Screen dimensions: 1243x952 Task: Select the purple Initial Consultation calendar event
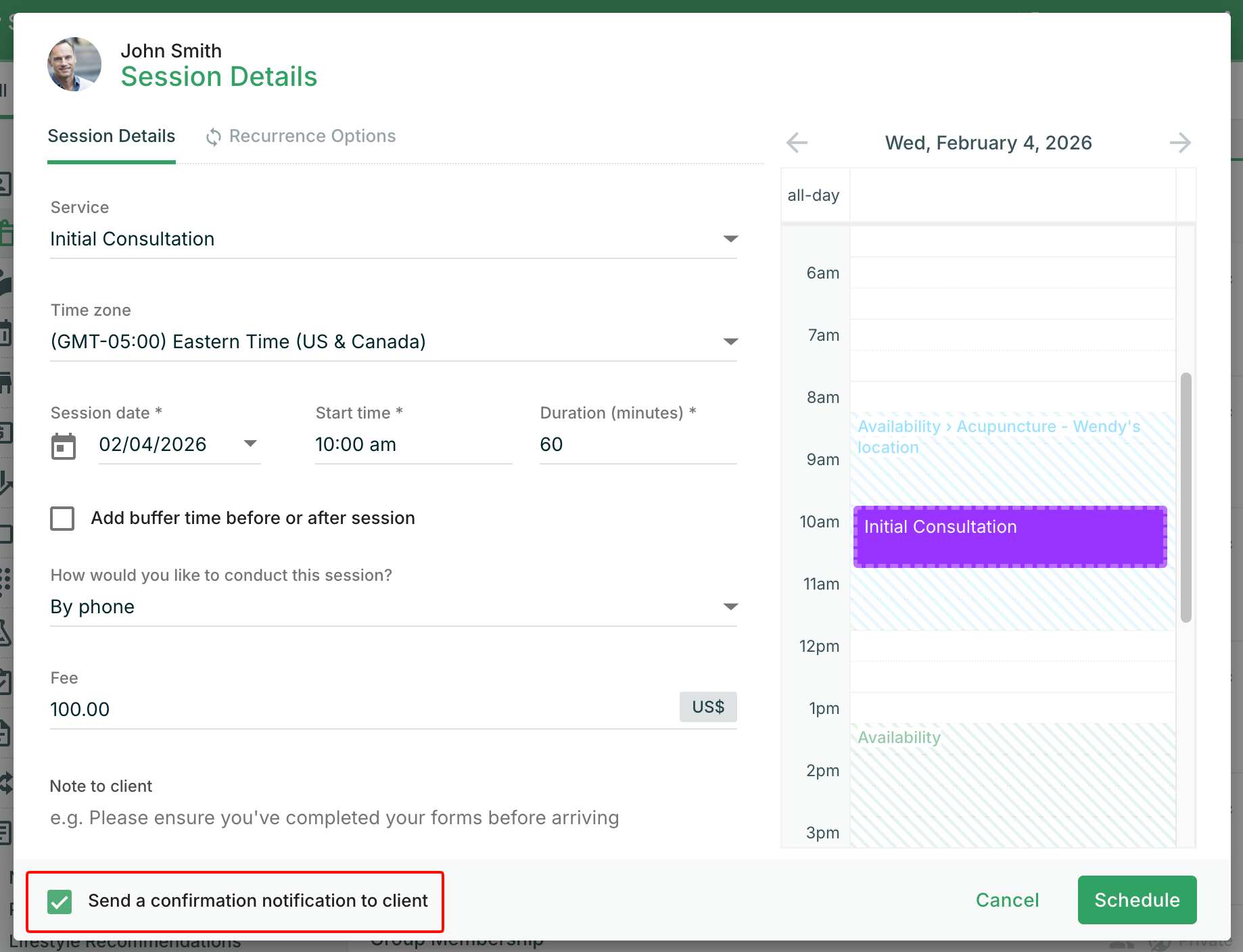(x=1009, y=537)
